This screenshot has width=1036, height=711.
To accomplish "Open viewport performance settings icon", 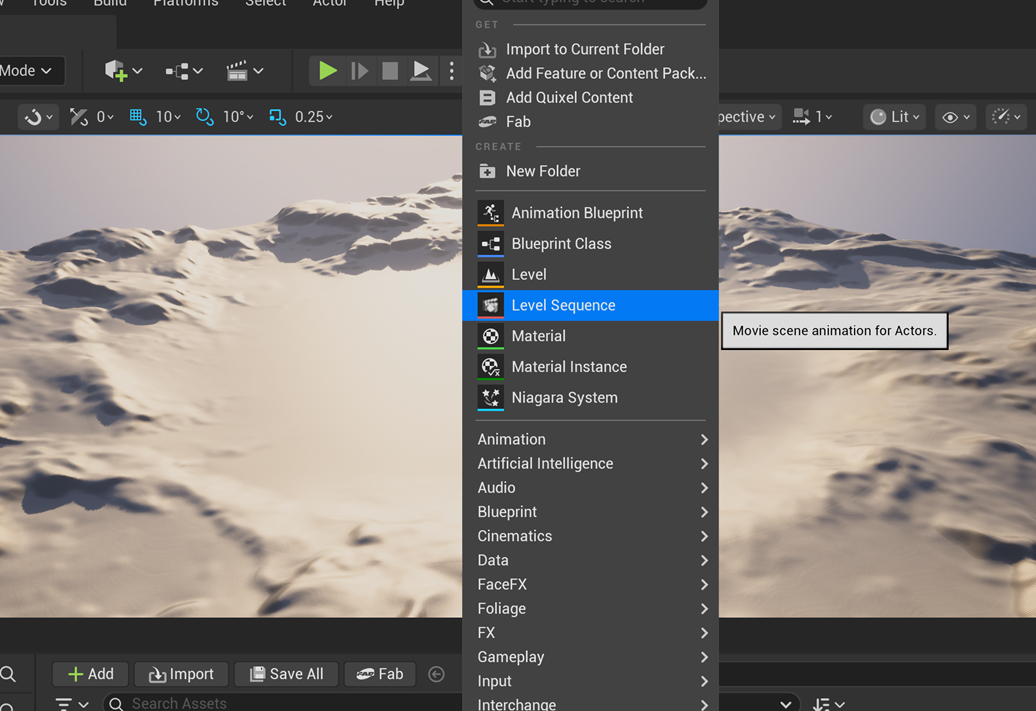I will (x=1006, y=117).
